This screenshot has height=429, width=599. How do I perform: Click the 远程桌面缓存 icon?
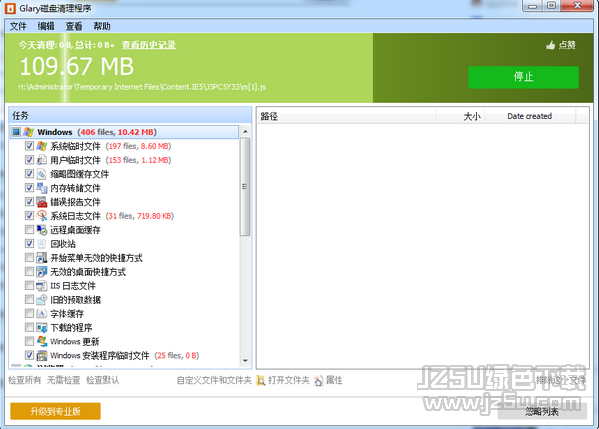(x=42, y=230)
